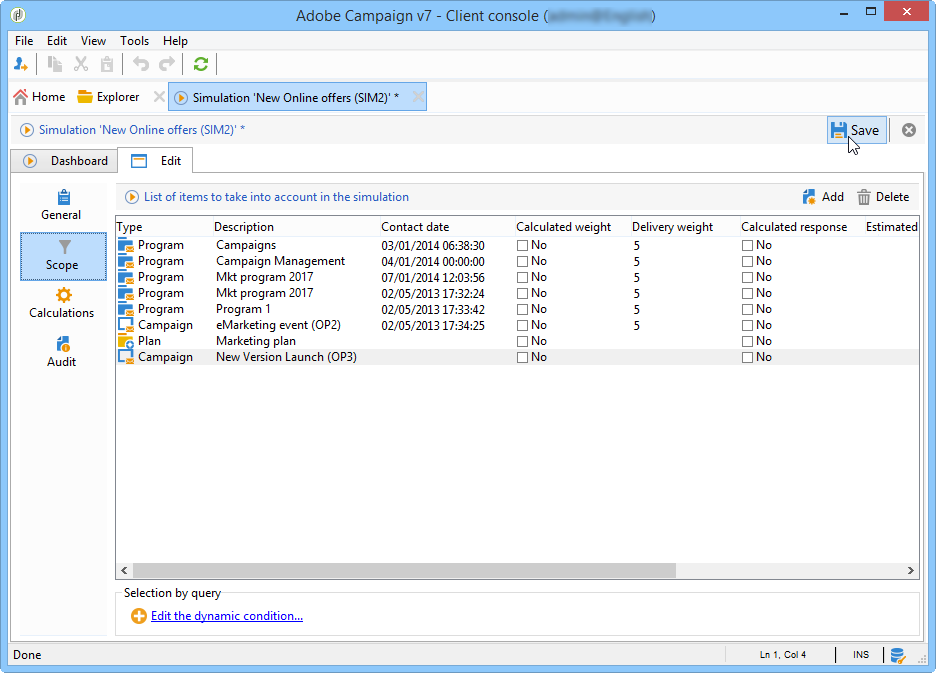This screenshot has height=693, width=950.
Task: Open the Audit section in sidebar
Action: tap(62, 353)
